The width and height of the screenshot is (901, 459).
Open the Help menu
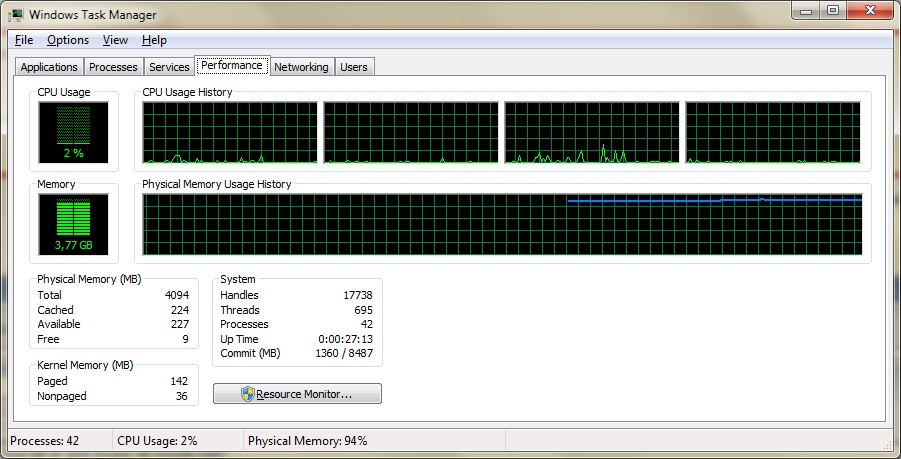pyautogui.click(x=154, y=40)
